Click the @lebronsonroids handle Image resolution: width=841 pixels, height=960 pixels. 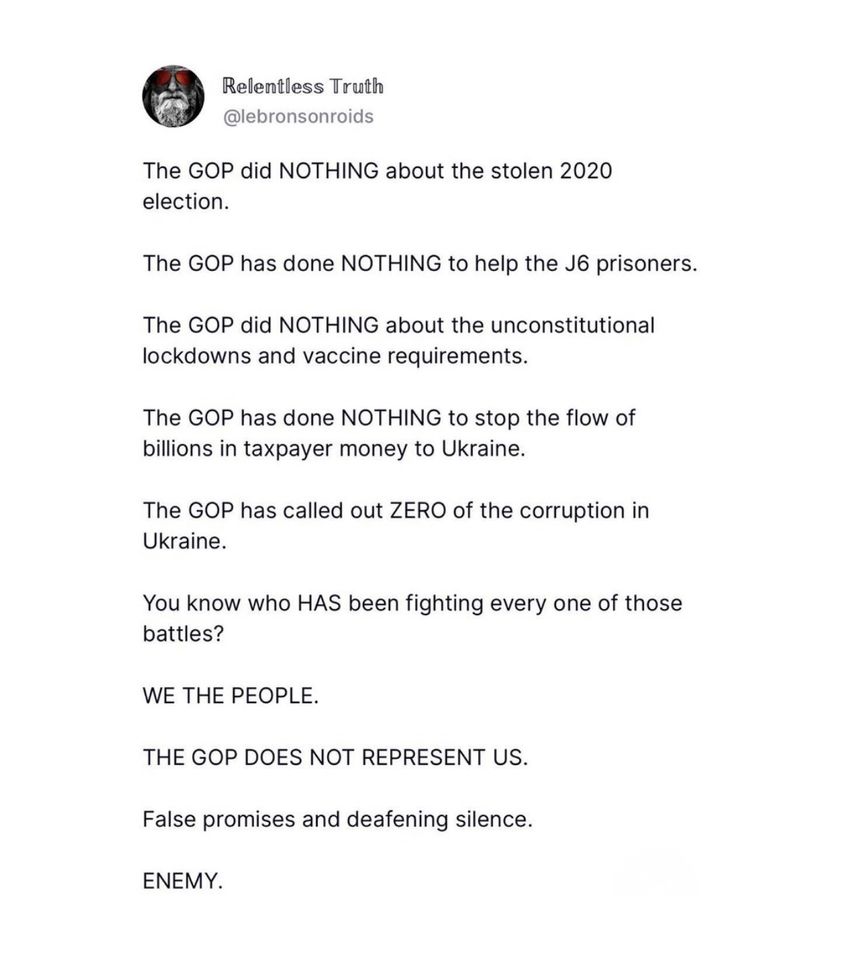[x=297, y=117]
